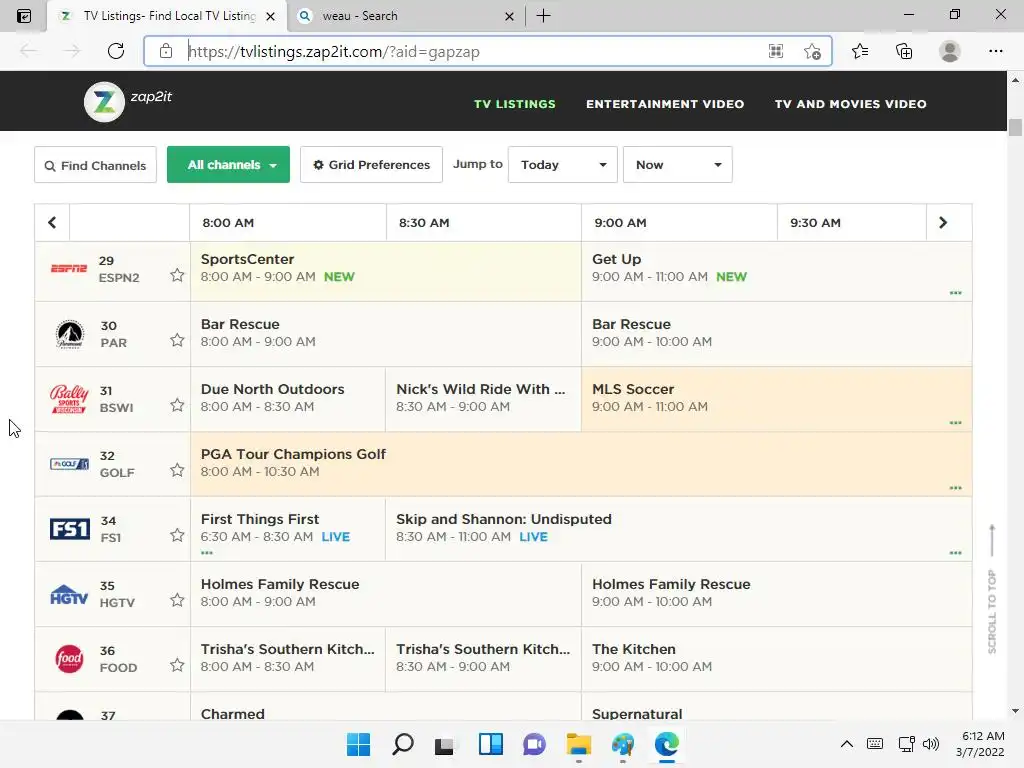1024x768 pixels.
Task: Refresh the page
Action: coord(116,51)
